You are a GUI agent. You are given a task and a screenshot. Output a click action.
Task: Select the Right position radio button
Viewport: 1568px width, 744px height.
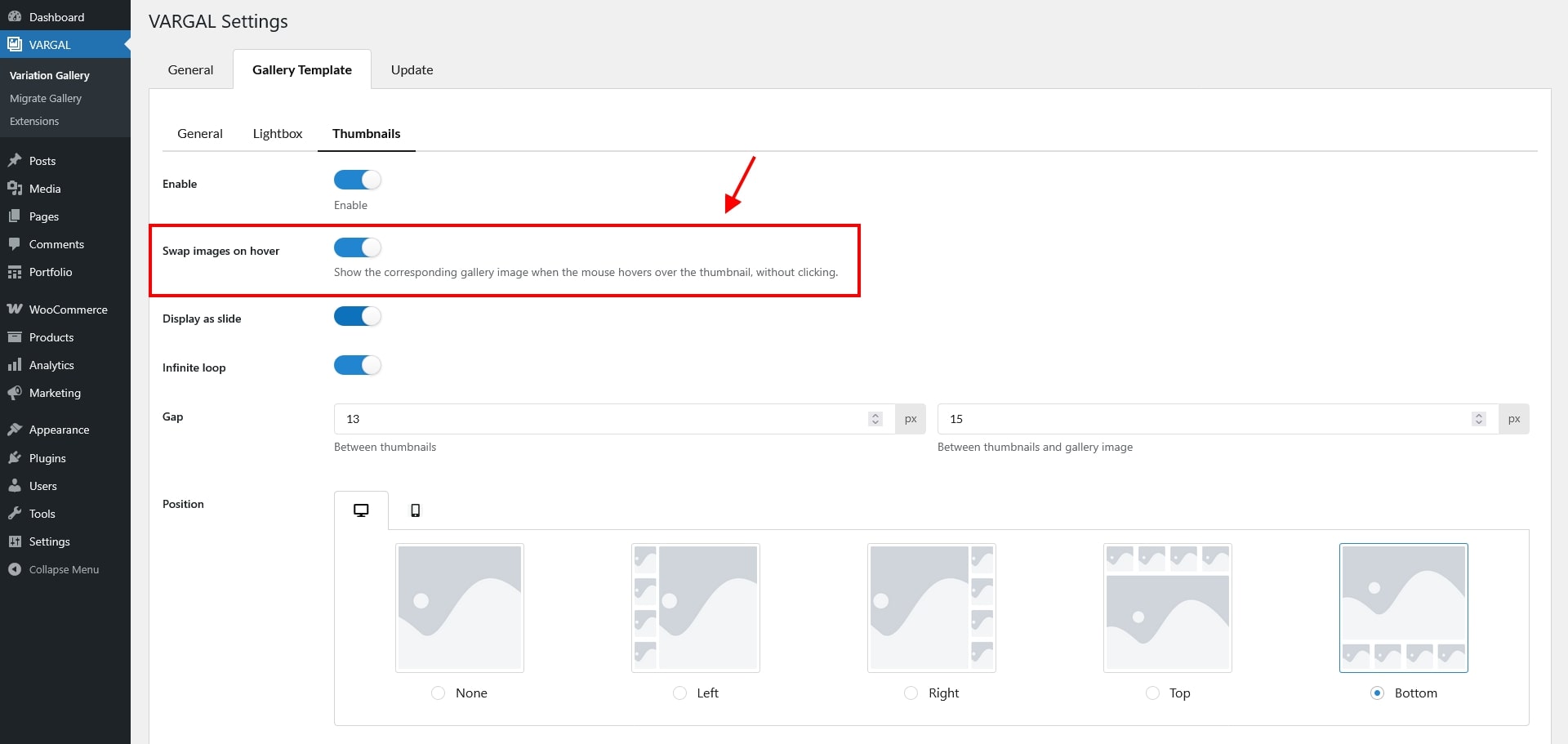(x=911, y=693)
